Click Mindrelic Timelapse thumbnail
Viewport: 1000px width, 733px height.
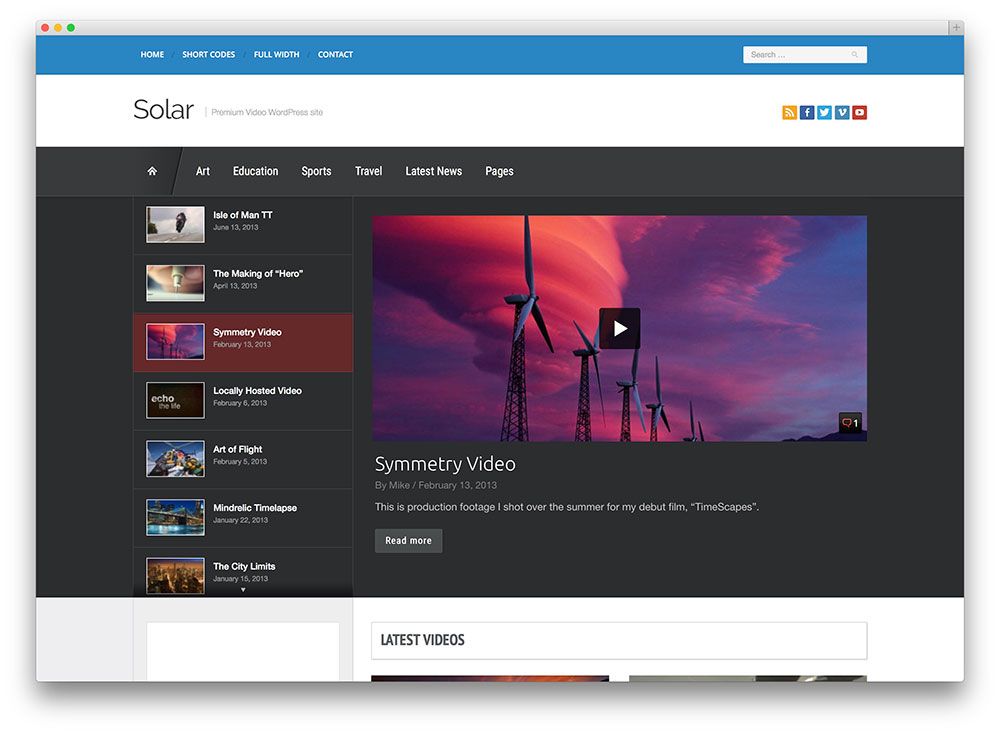(x=175, y=517)
